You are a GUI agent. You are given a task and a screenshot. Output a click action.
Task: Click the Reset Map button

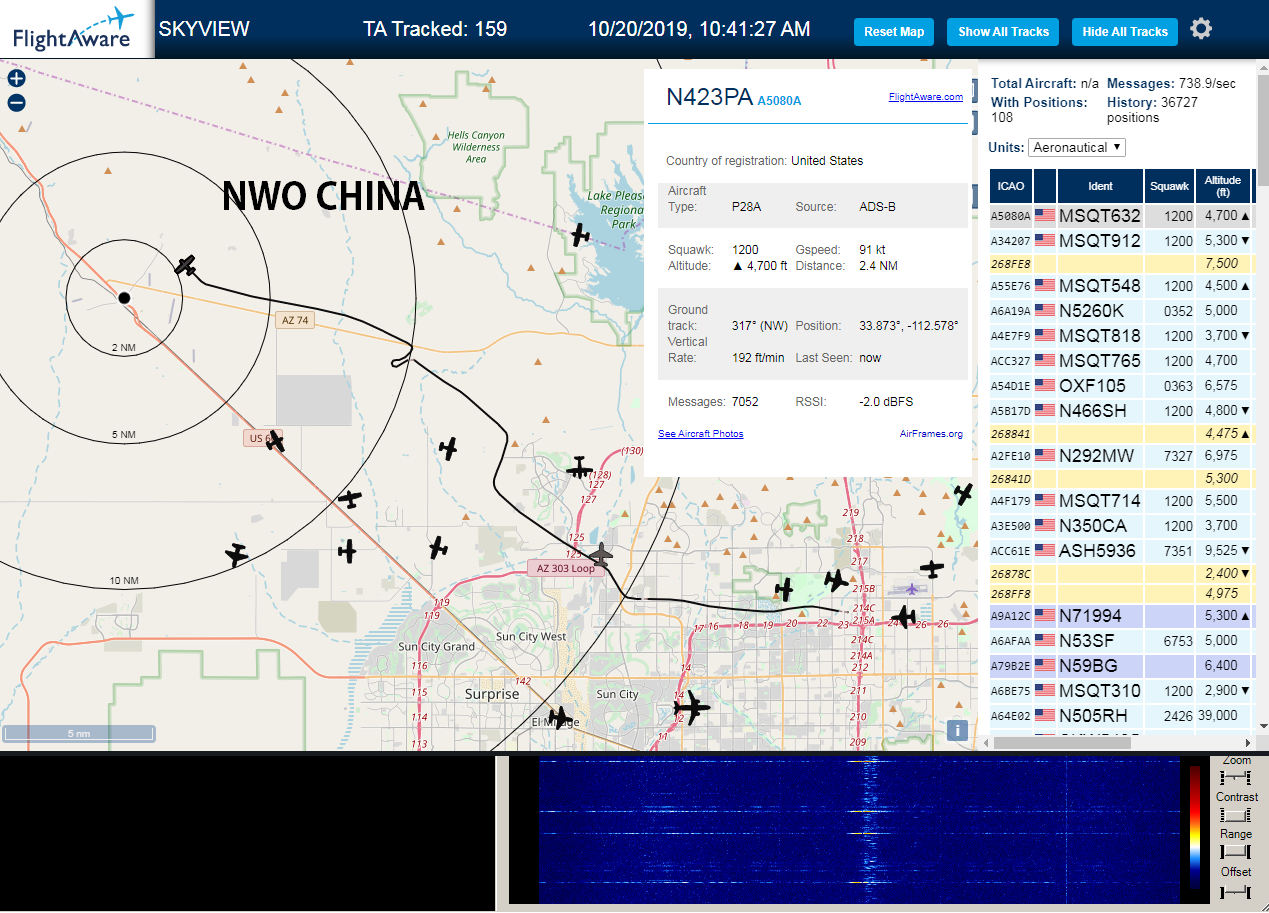[x=894, y=31]
